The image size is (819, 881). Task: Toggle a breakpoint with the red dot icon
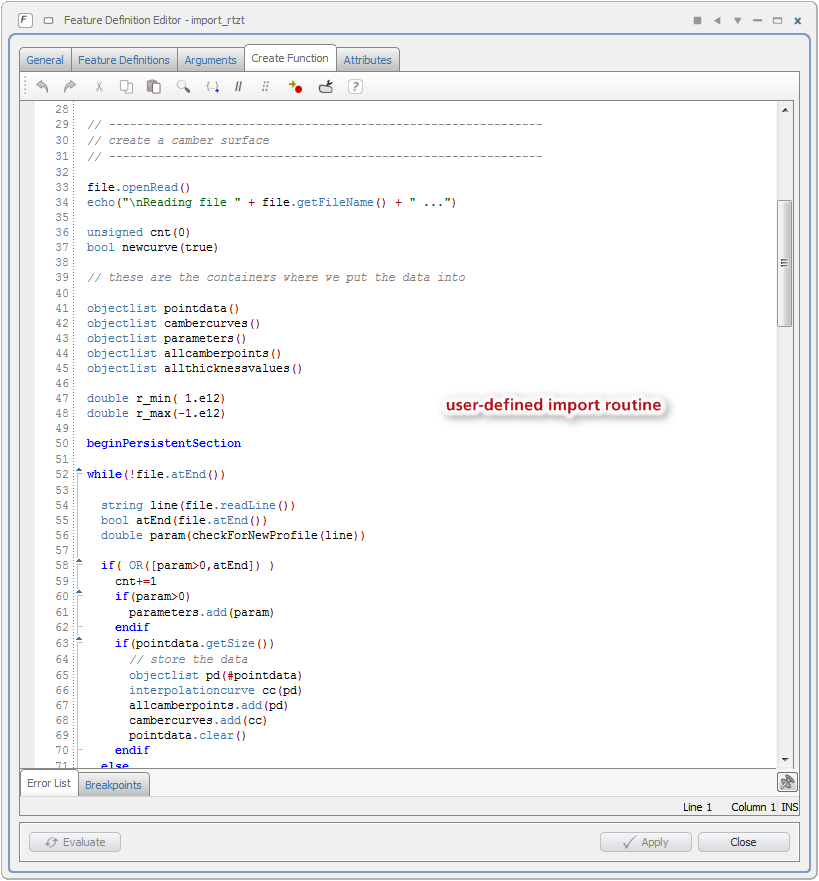click(295, 86)
